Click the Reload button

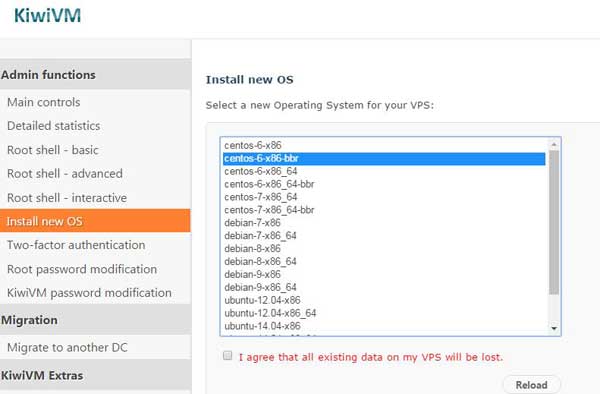pyautogui.click(x=532, y=384)
